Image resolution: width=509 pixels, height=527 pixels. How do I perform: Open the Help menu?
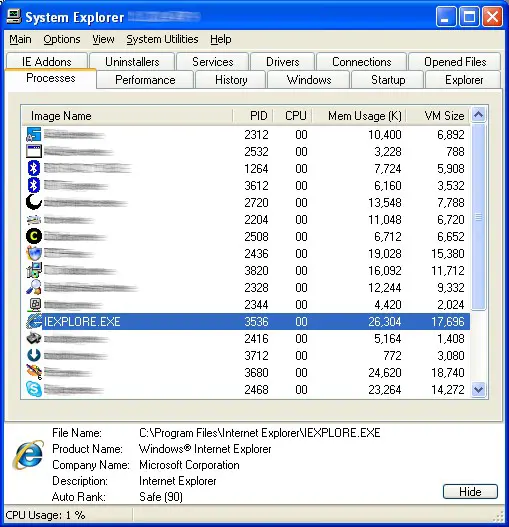(x=221, y=39)
